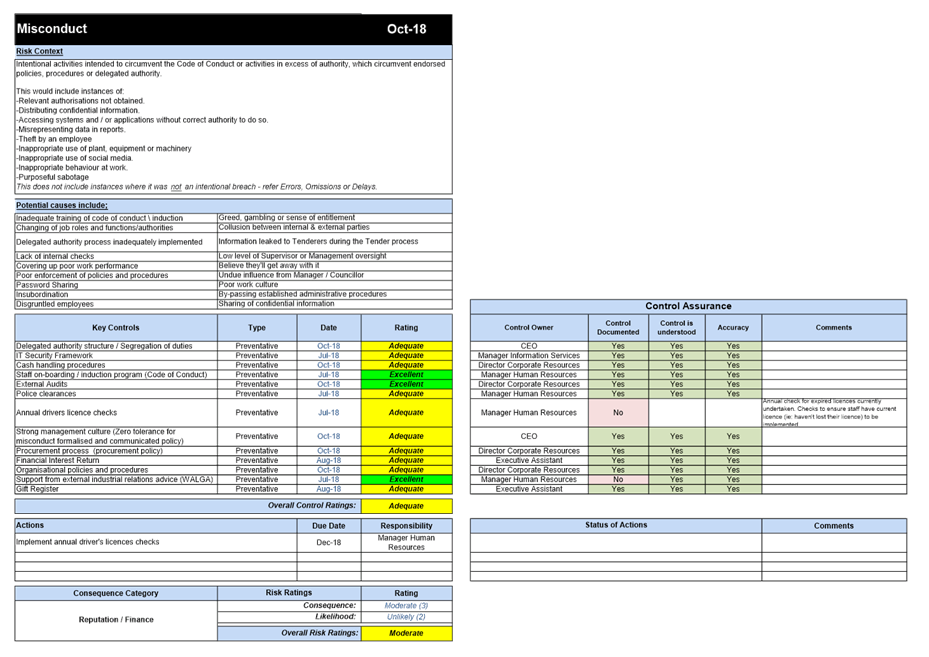Select the "External Audits" control cell
929x657 pixels.
(116, 384)
